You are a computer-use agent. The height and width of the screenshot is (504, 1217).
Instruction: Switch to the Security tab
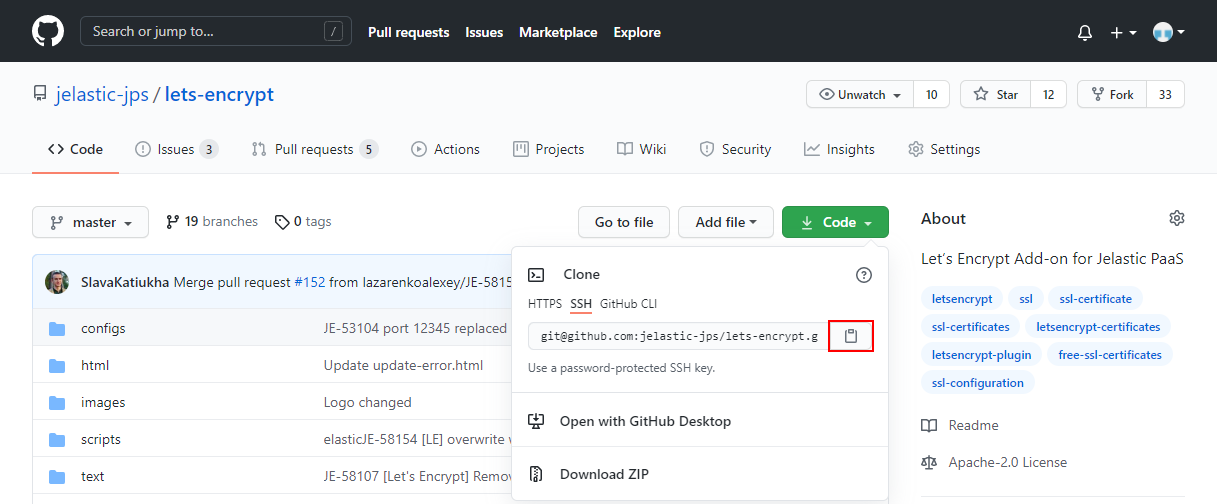pos(735,149)
